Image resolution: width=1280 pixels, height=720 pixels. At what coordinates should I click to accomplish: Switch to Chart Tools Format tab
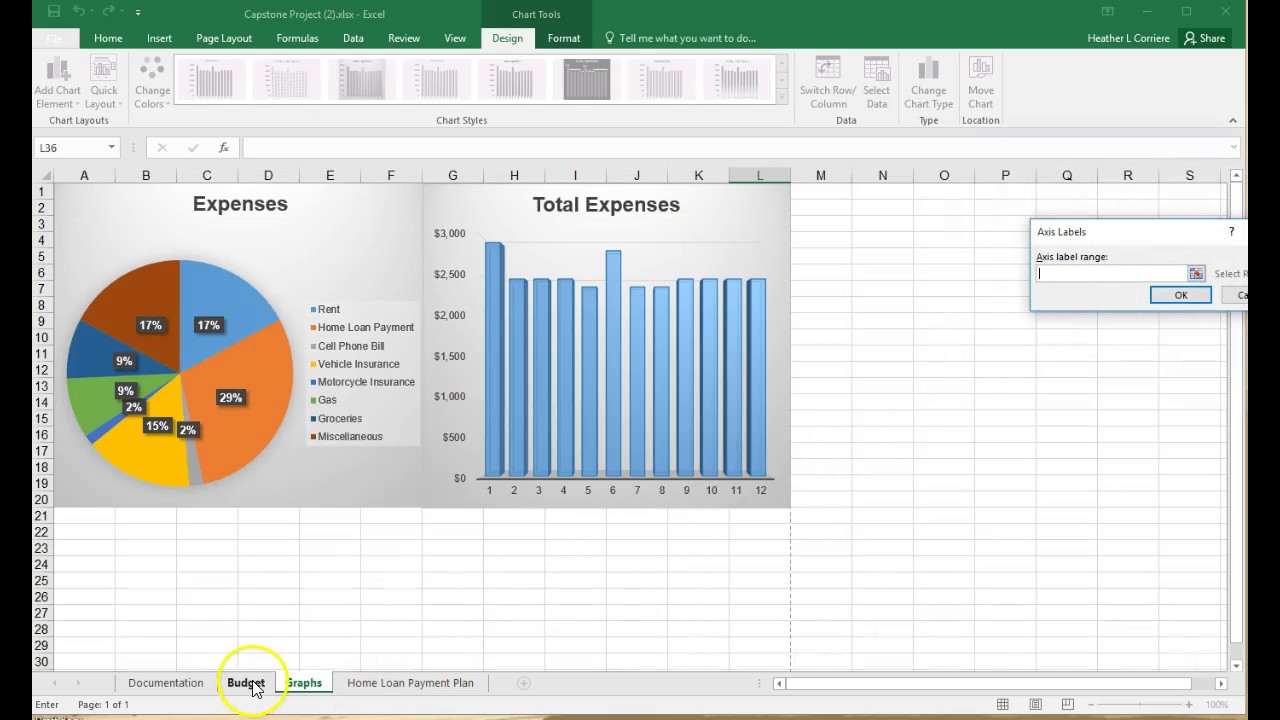pos(564,38)
